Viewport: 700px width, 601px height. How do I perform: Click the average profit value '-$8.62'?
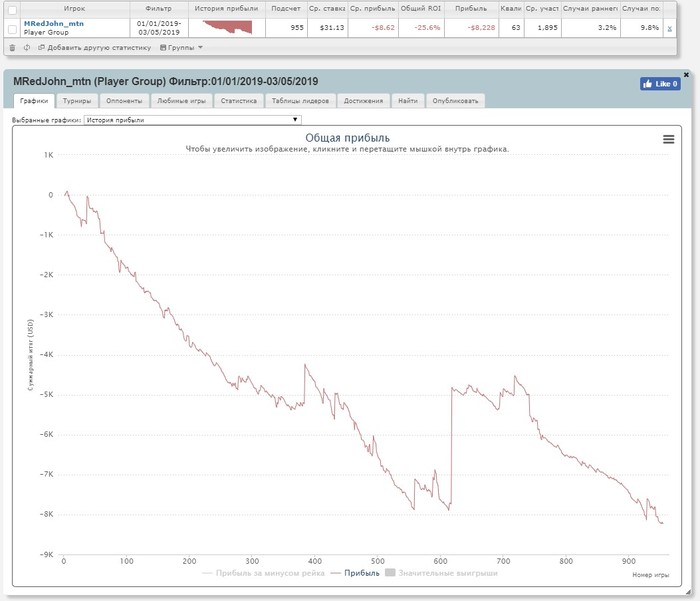point(383,28)
